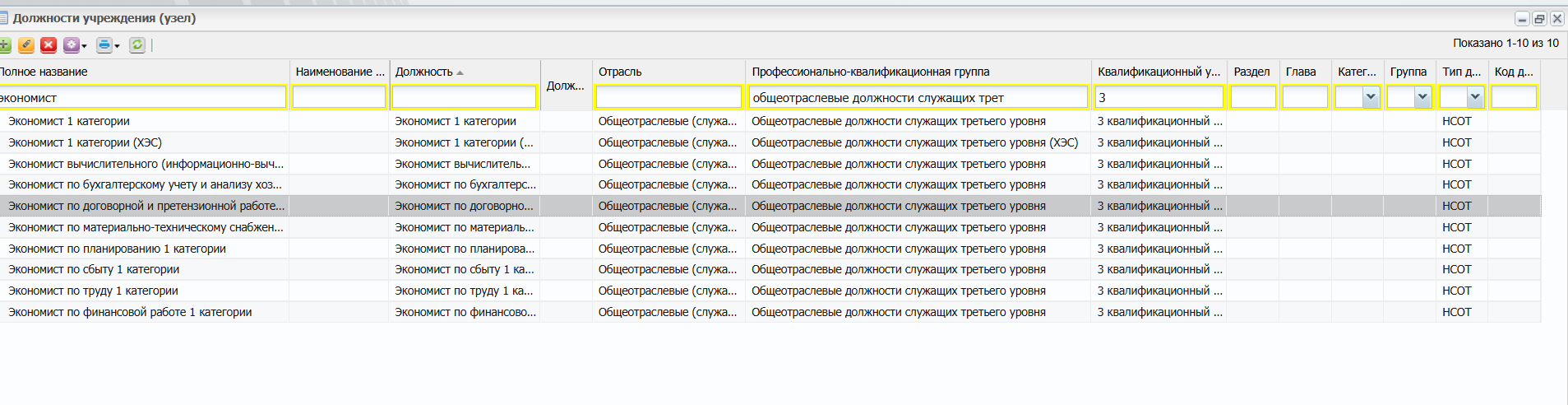Select full name 'Экономист по финансовой работе 1 категории'
Screen dimensions: 1568x405
coord(130,312)
